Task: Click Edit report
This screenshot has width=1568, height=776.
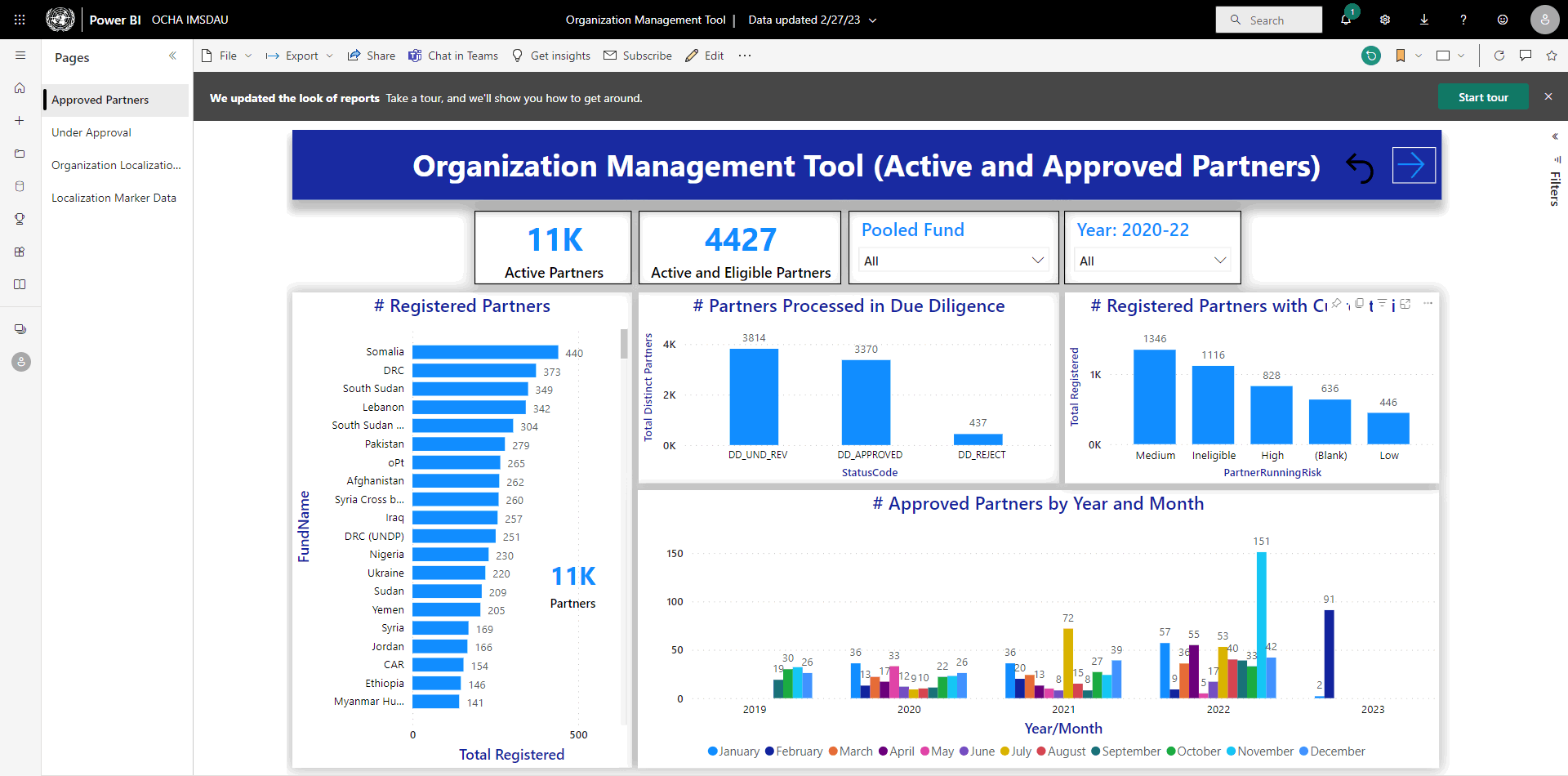Action: (x=705, y=56)
